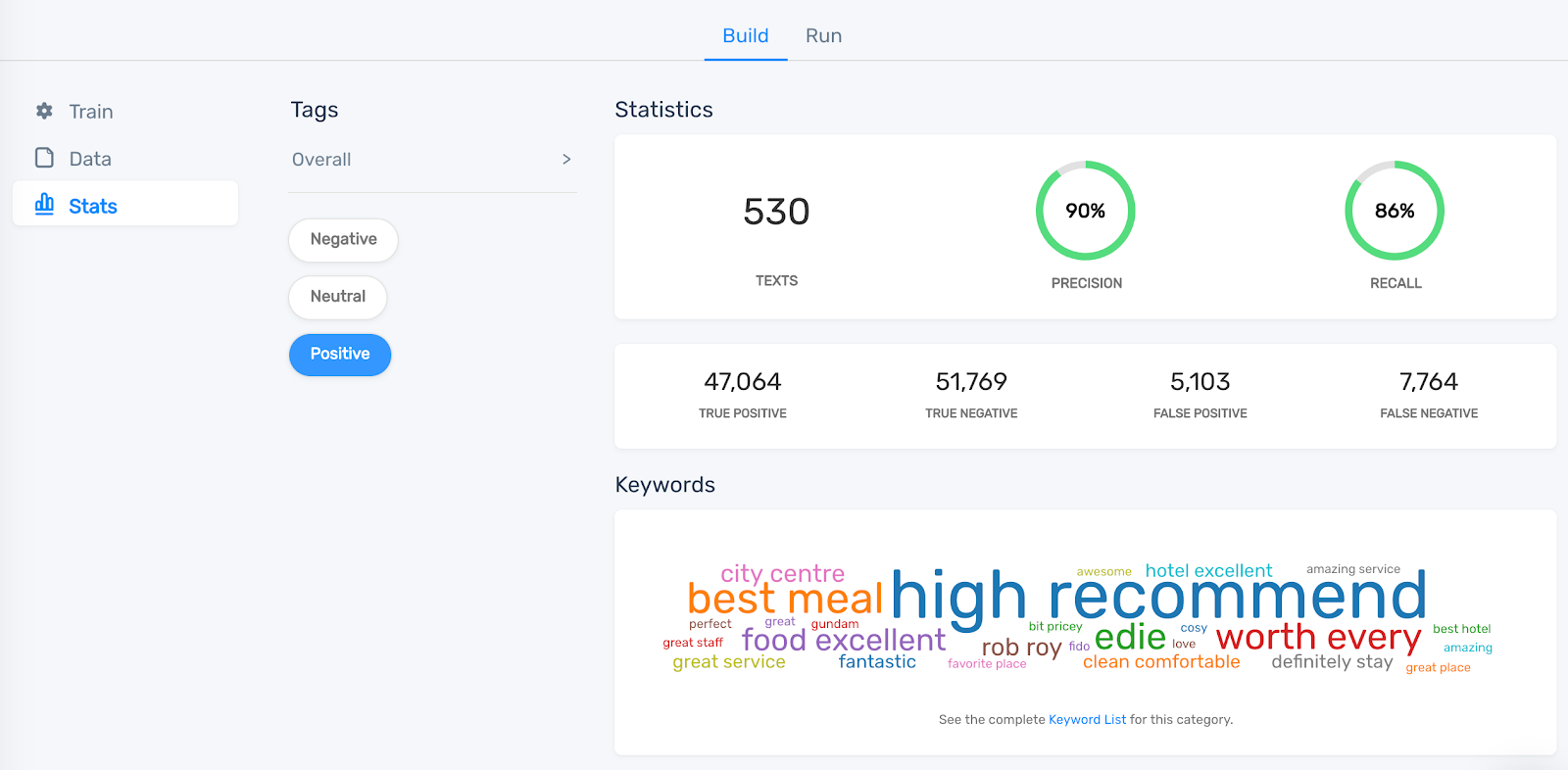
Task: Click the 530 texts count
Action: point(776,212)
